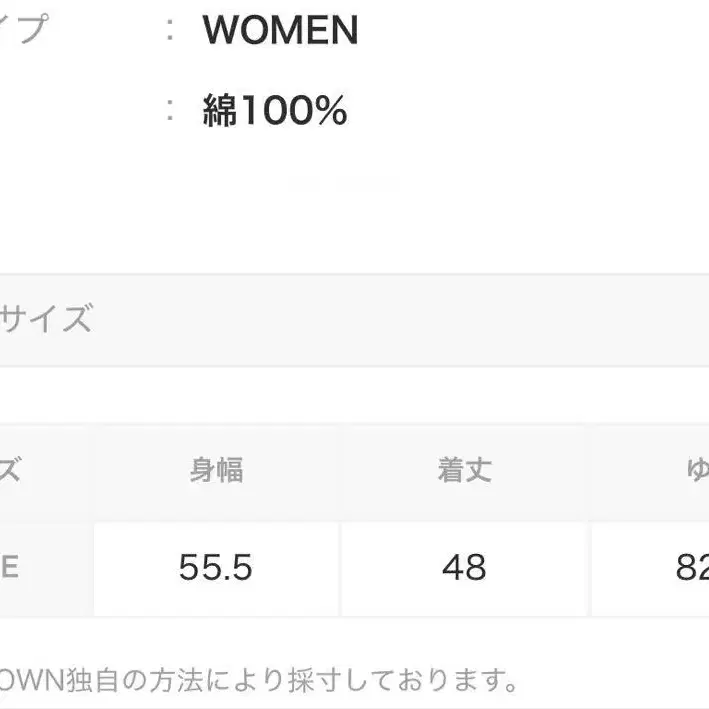The width and height of the screenshot is (709, 709).
Task: Click the 身幅 column header
Action: (217, 470)
